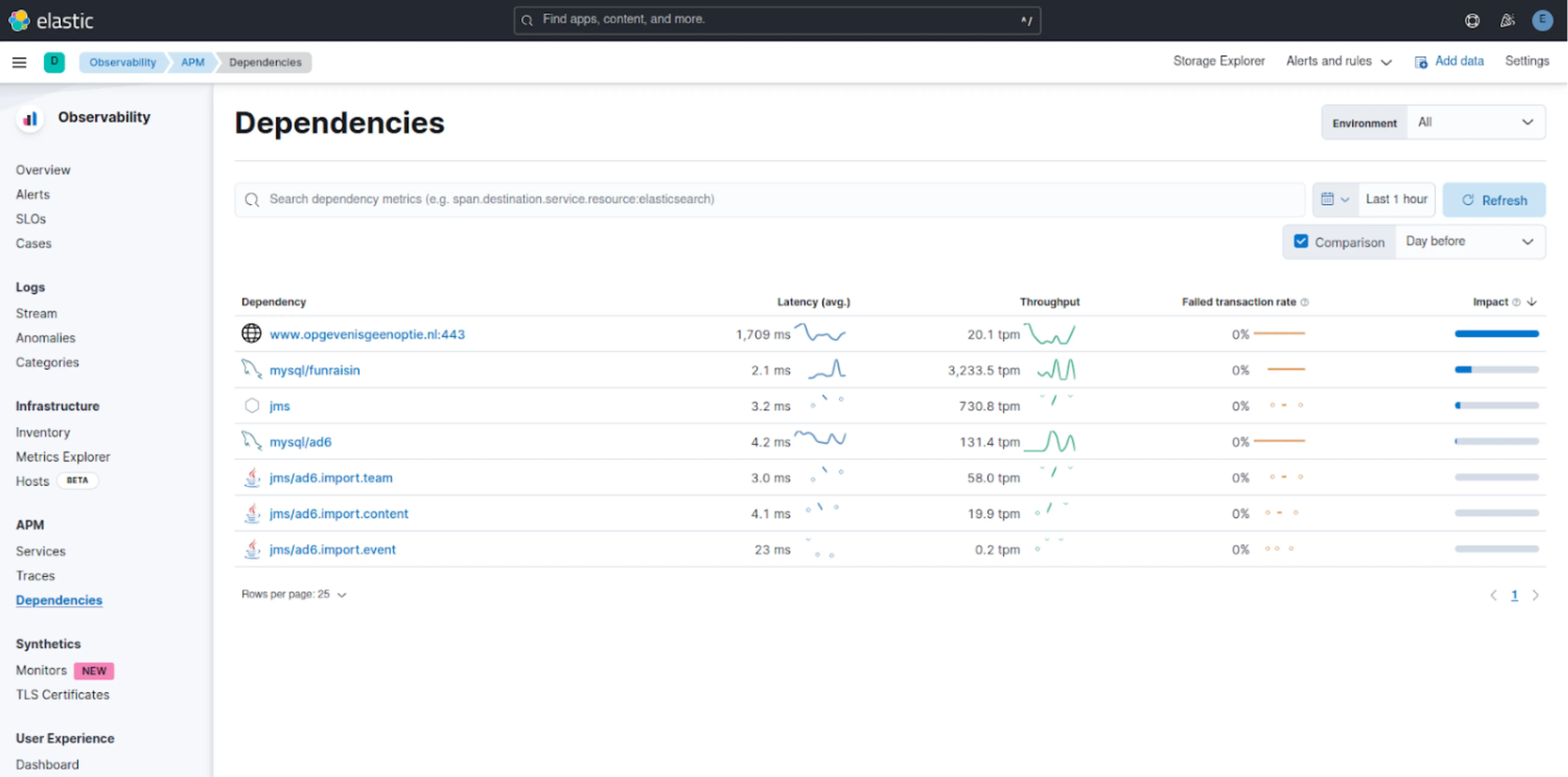Click the calendar quick-select icon
1568x777 pixels.
point(1327,199)
